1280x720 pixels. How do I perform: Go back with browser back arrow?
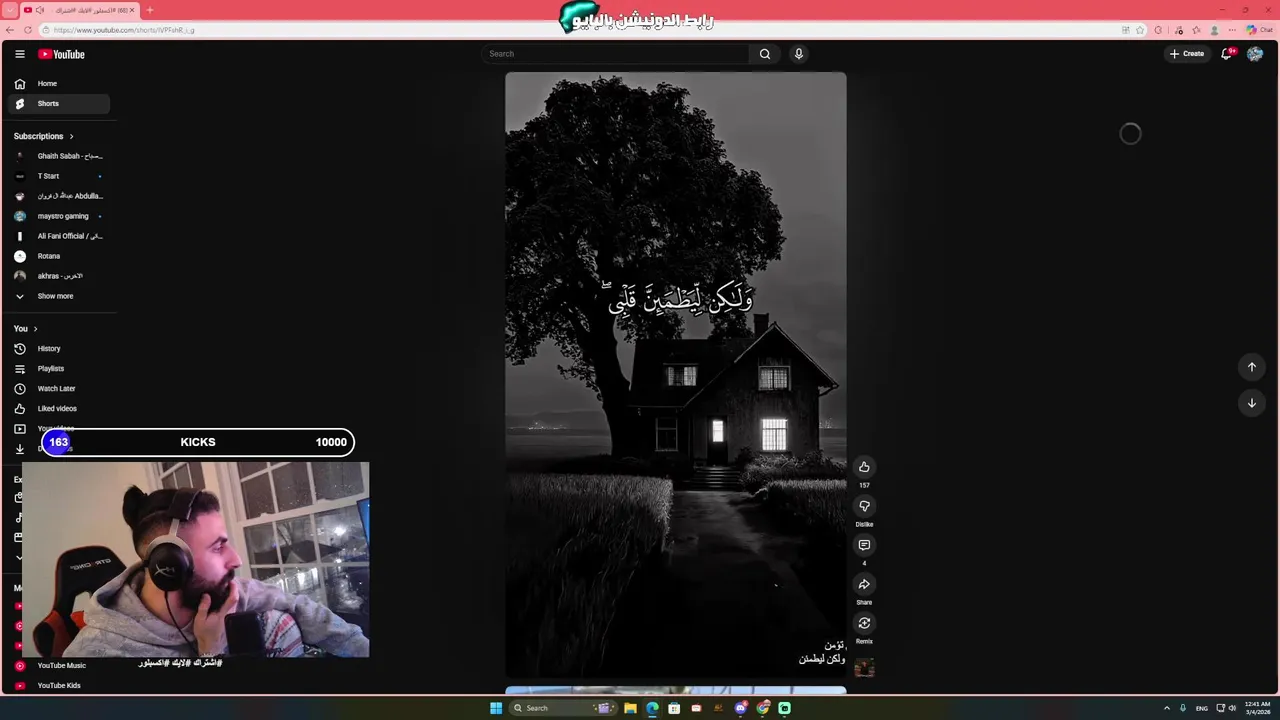tap(10, 30)
